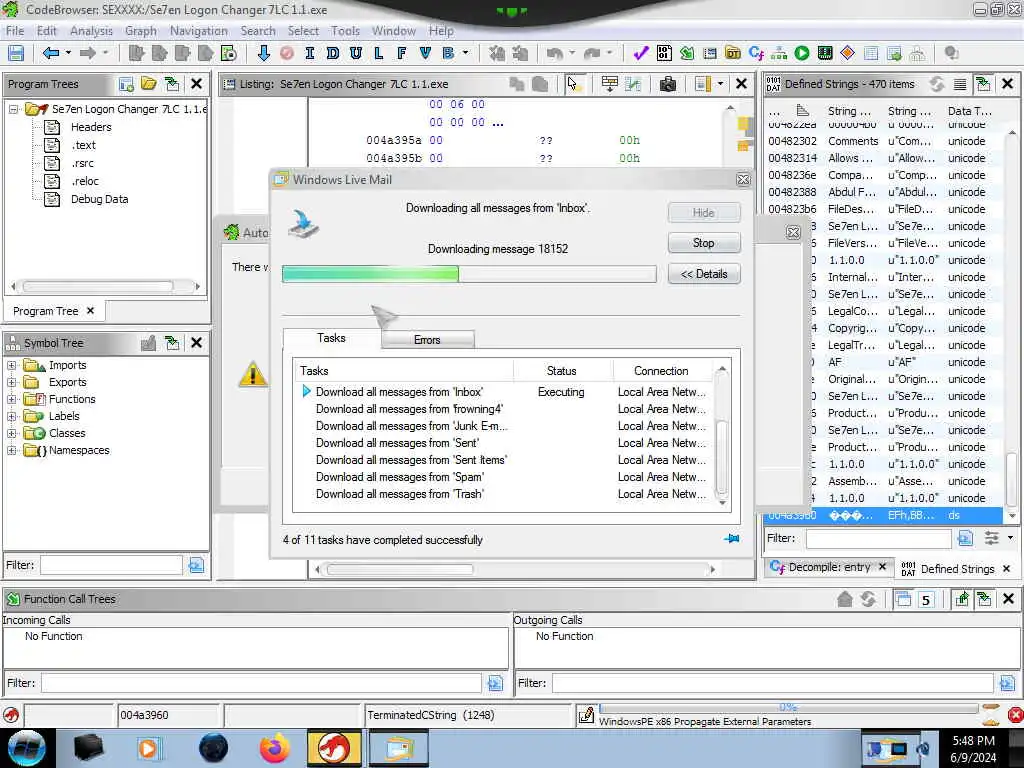Image resolution: width=1024 pixels, height=768 pixels.
Task: Open the Defined Strings filter settings dropdown
Action: (1010, 538)
